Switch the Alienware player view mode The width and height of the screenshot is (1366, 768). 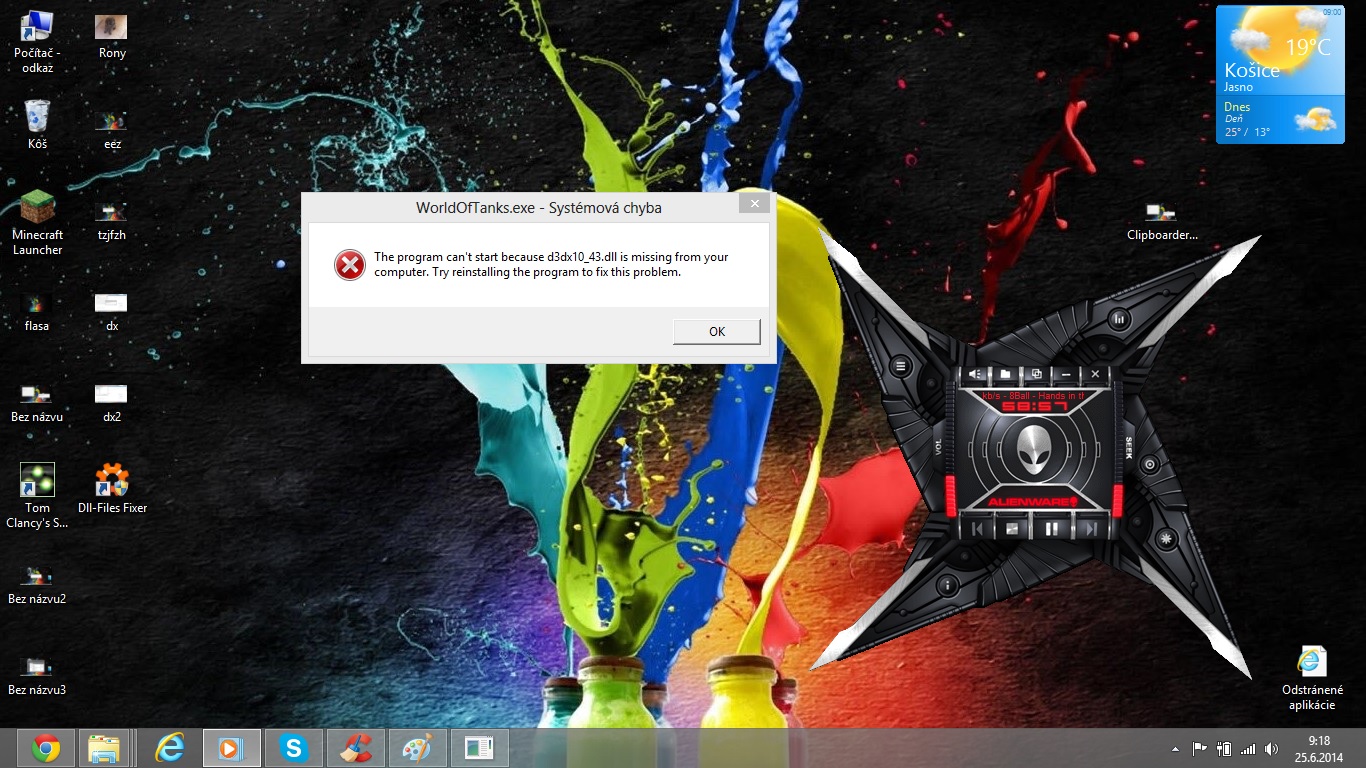click(1036, 374)
